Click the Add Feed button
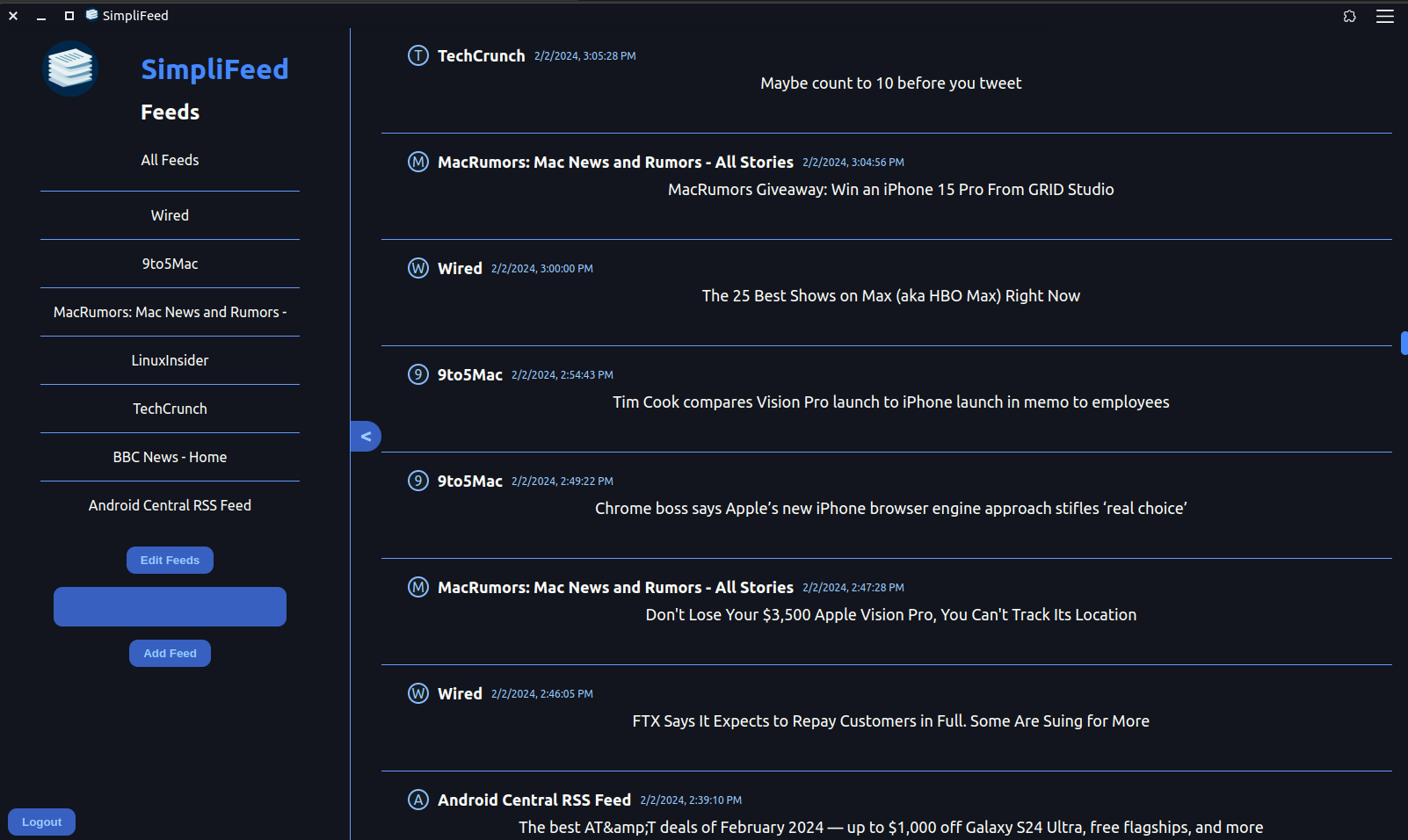The image size is (1408, 840). click(170, 653)
